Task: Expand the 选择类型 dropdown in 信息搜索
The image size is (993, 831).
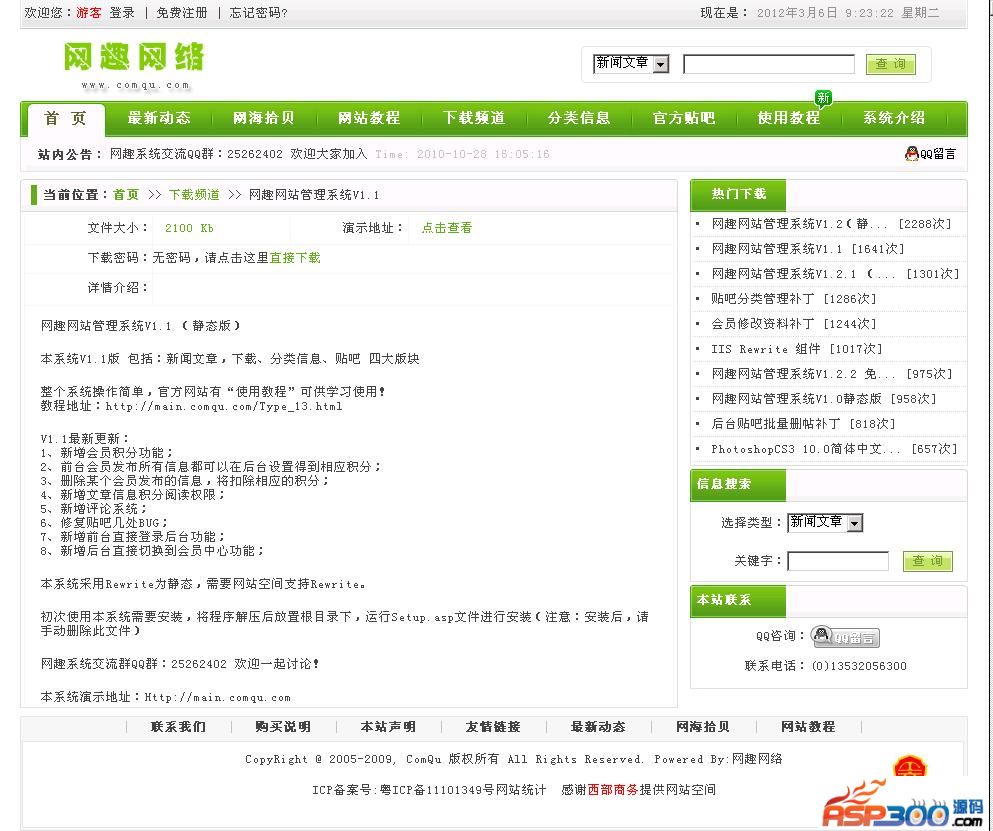Action: [825, 522]
